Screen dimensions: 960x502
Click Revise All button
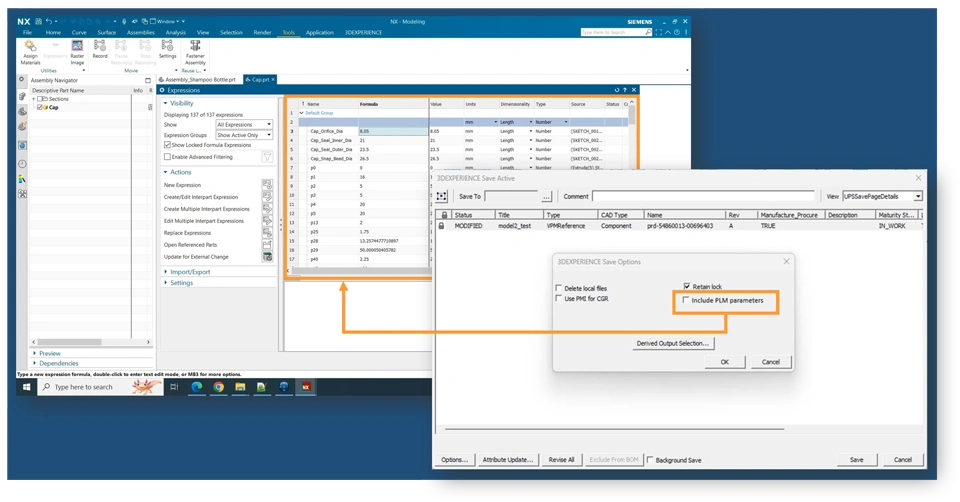pos(561,460)
